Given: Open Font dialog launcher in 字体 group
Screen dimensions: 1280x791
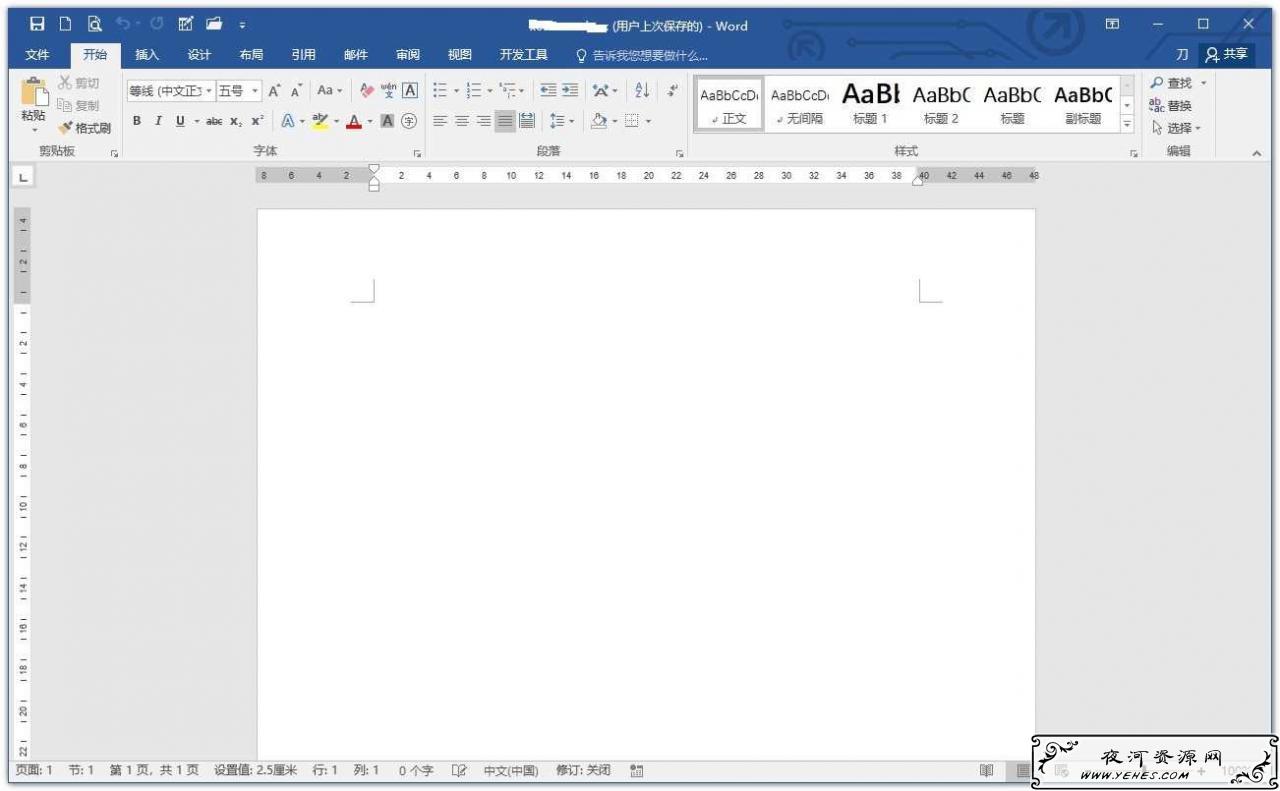Looking at the screenshot, I should (417, 153).
